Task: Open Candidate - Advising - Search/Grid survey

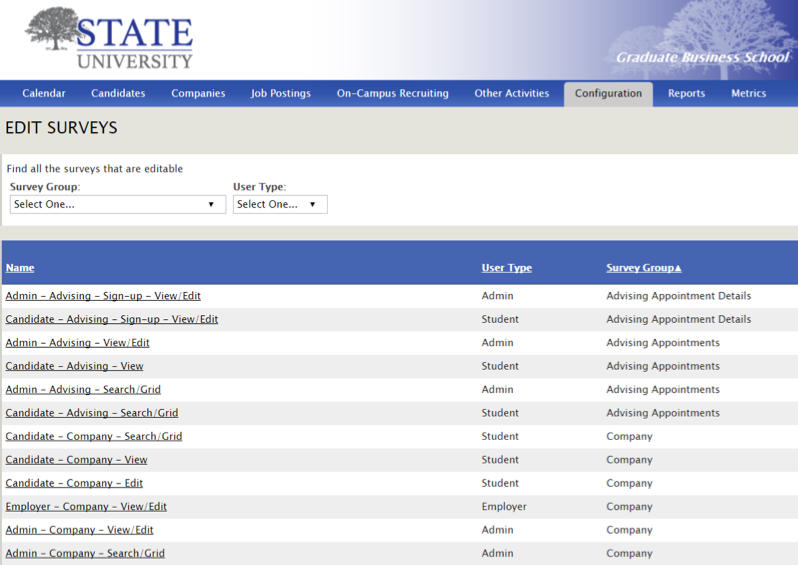Action: point(92,413)
